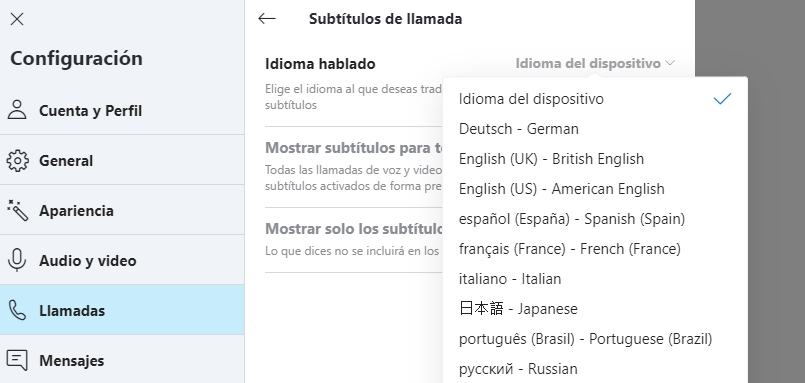This screenshot has width=805, height=383.
Task: Open General settings section
Action: (x=122, y=160)
